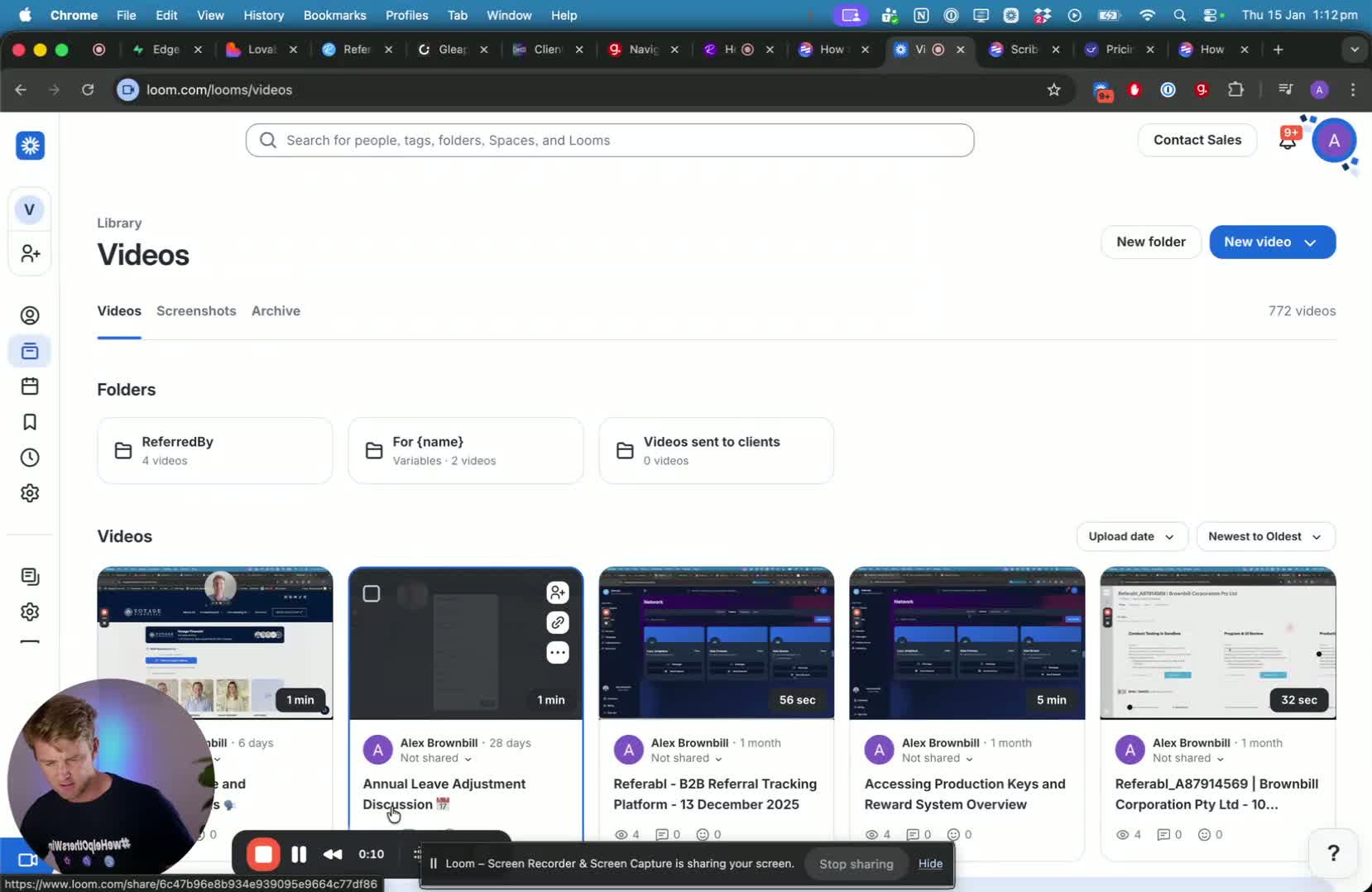Open the invite people icon in sidebar
Image resolution: width=1372 pixels, height=892 pixels.
30,253
